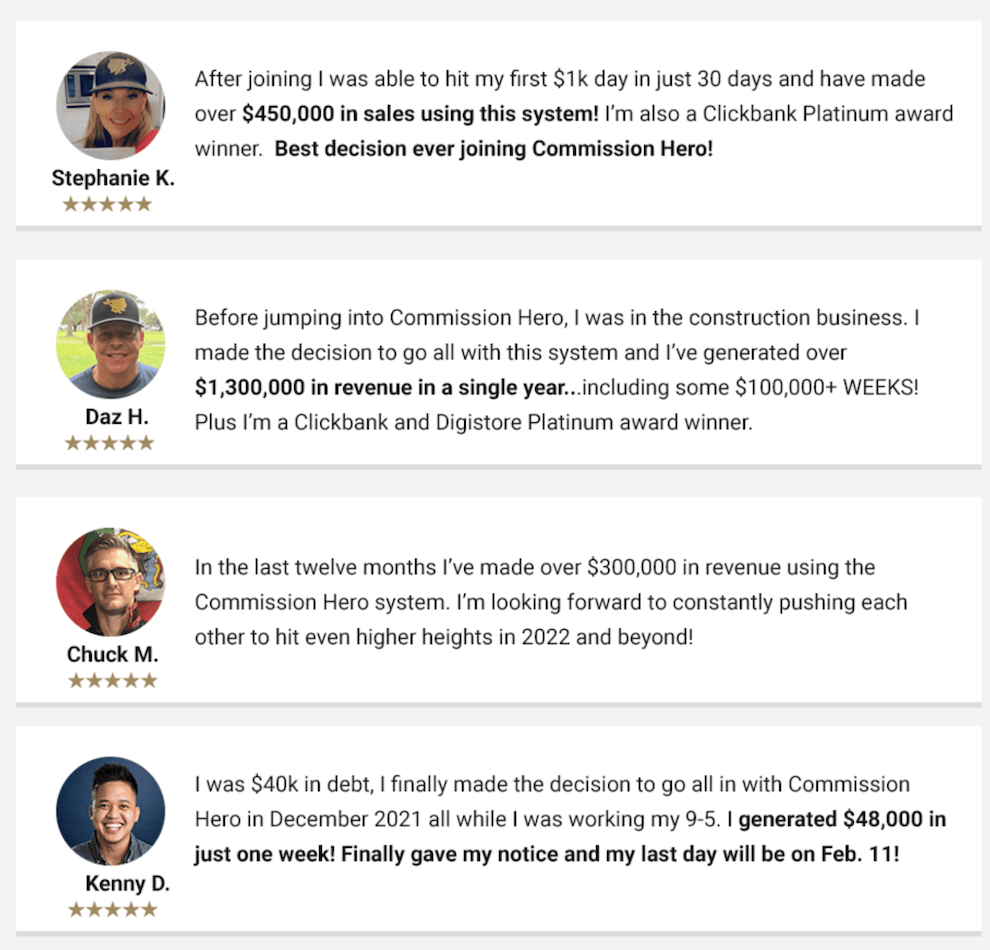The image size is (990, 950).
Task: Click the star rating under Stephanie K.
Action: click(107, 204)
